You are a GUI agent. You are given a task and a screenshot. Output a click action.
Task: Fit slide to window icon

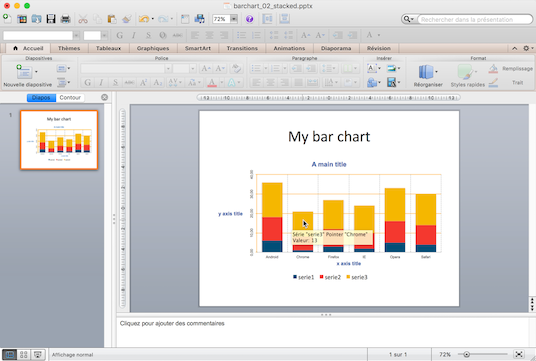click(x=519, y=355)
